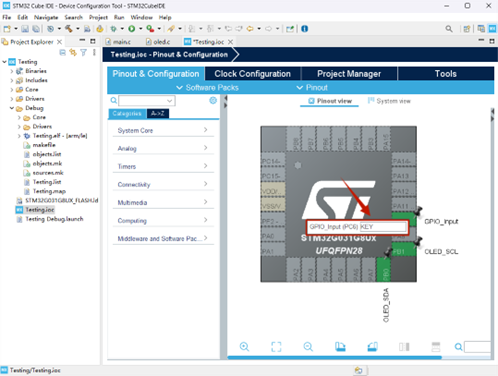Image resolution: width=498 pixels, height=376 pixels.
Task: Switch to the Clock Configuration tab
Action: point(252,74)
